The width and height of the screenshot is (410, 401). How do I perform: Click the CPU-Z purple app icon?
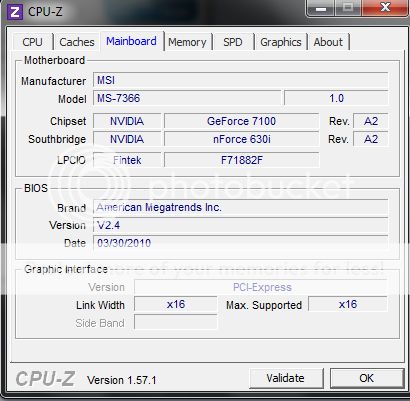[15, 12]
